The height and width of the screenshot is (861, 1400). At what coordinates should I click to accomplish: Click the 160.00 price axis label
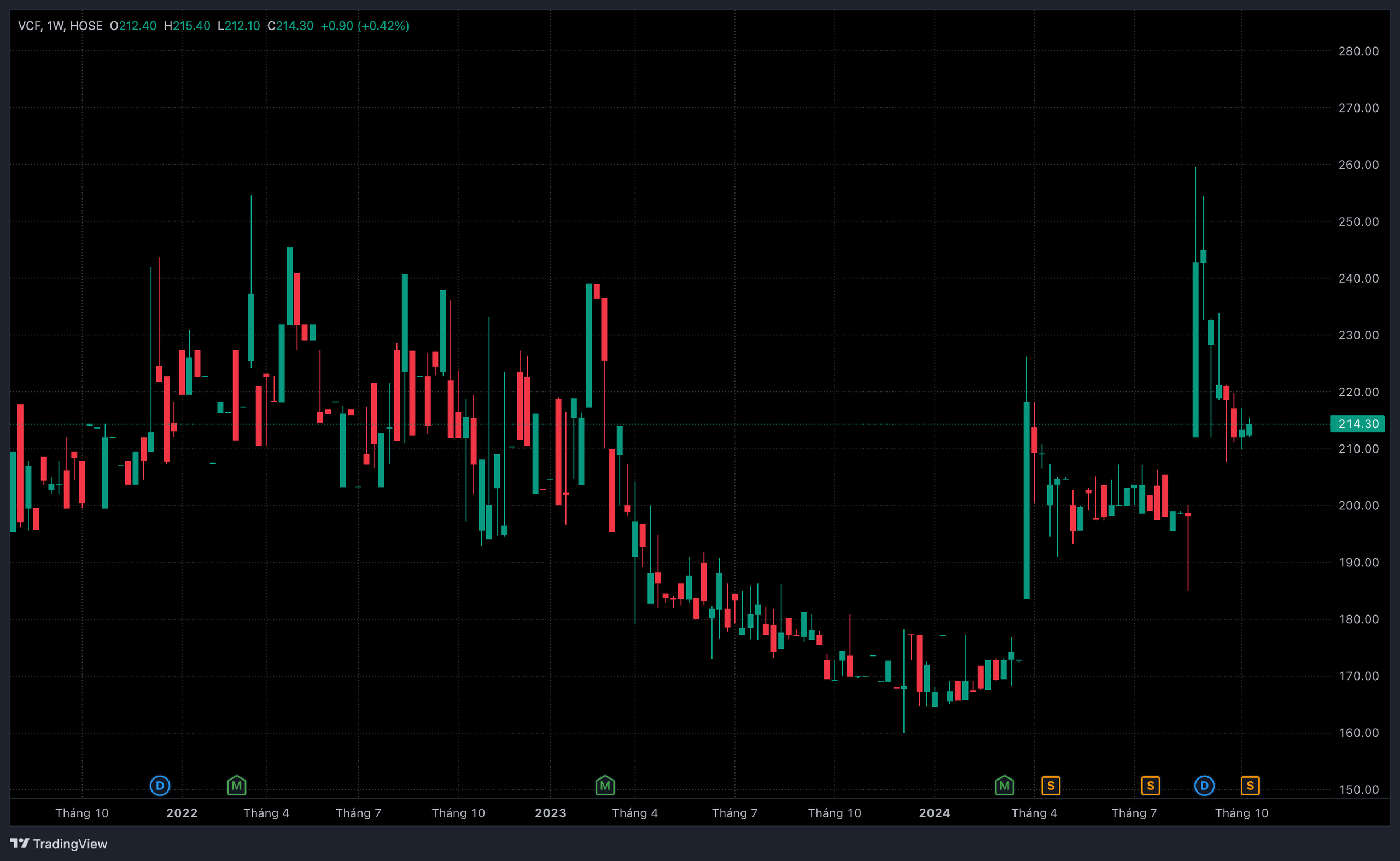coord(1358,733)
